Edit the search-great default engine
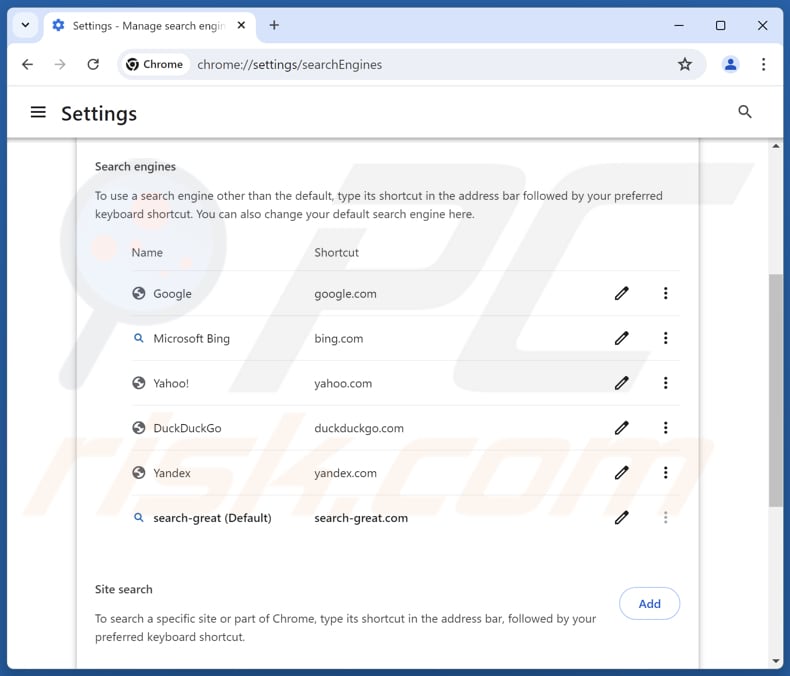The image size is (790, 676). coord(621,518)
